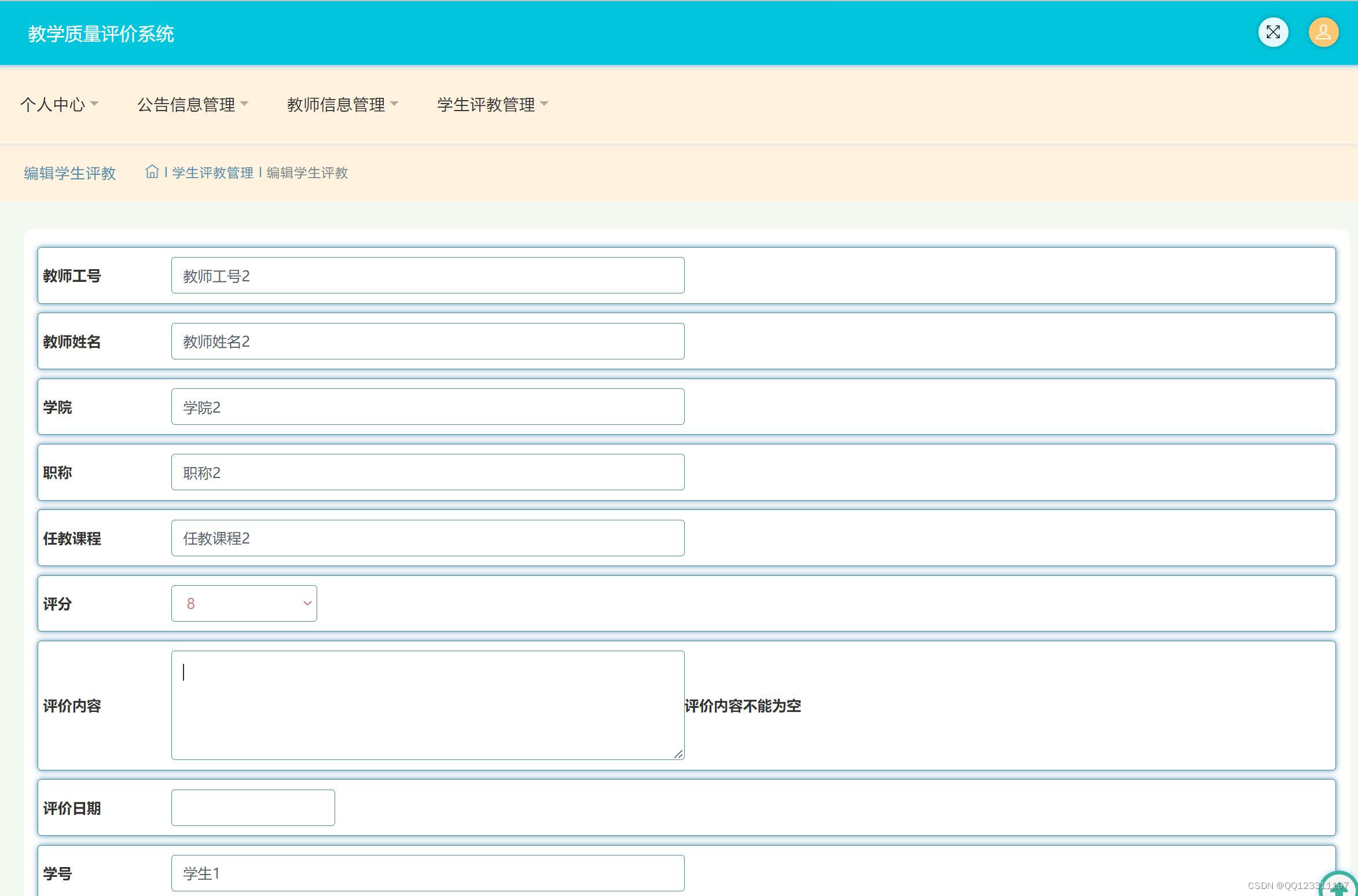Click the 教学质量评价系统 title

click(x=101, y=34)
